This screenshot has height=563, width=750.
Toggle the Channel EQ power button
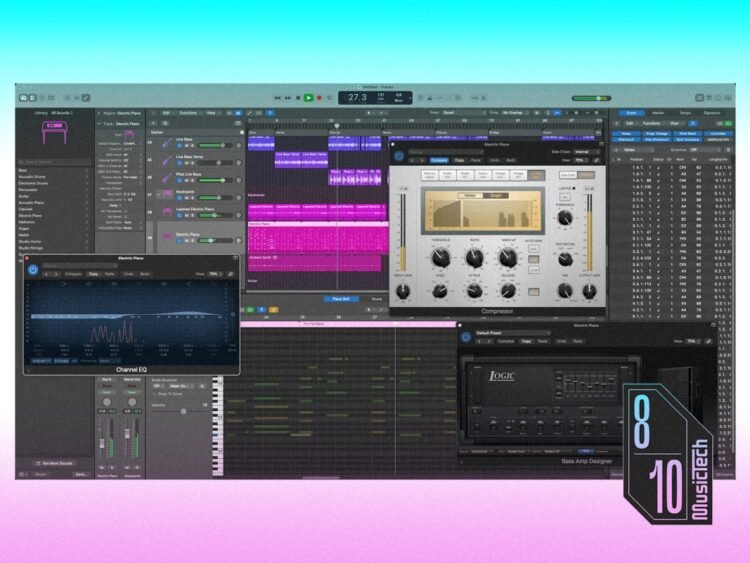click(x=33, y=270)
